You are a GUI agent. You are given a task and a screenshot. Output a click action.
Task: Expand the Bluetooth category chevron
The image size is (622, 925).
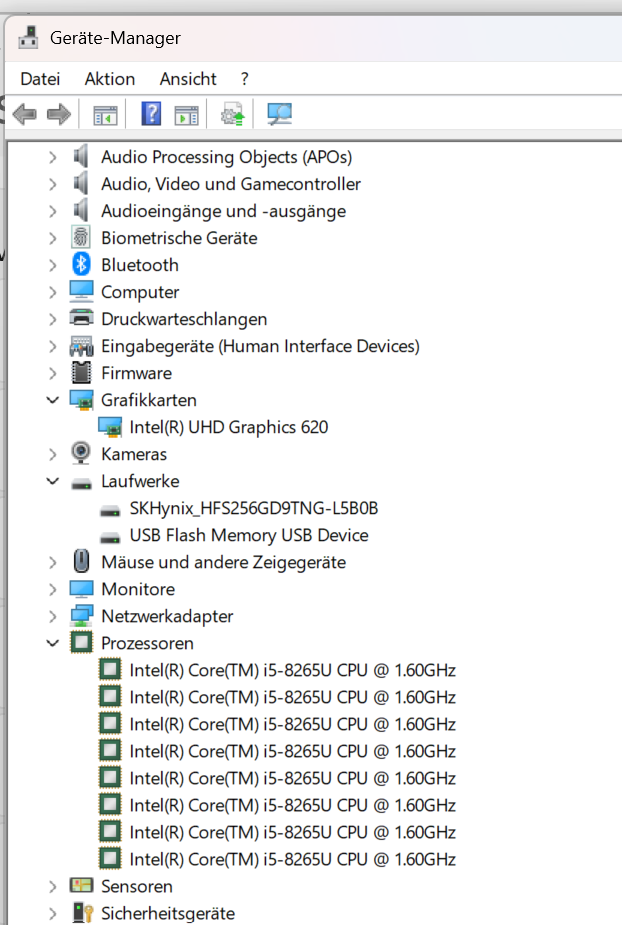pyautogui.click(x=53, y=265)
